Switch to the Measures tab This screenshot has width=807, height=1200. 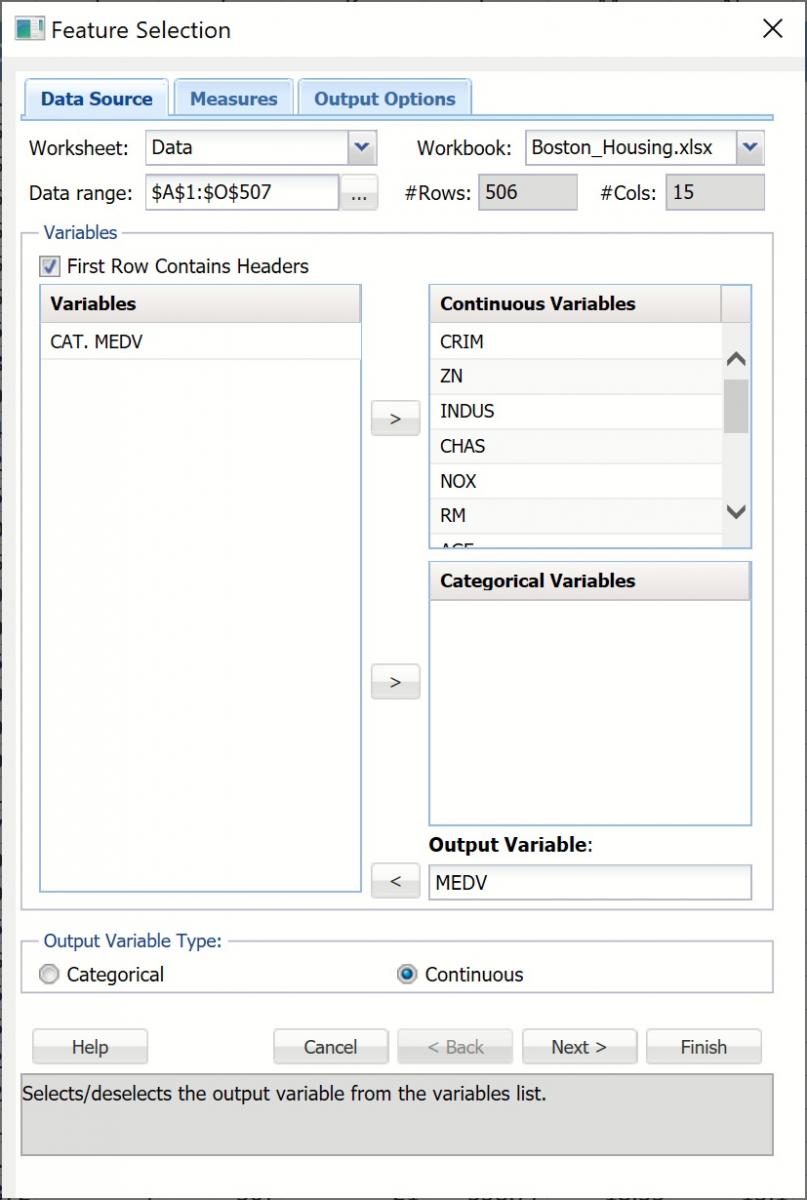coord(233,98)
